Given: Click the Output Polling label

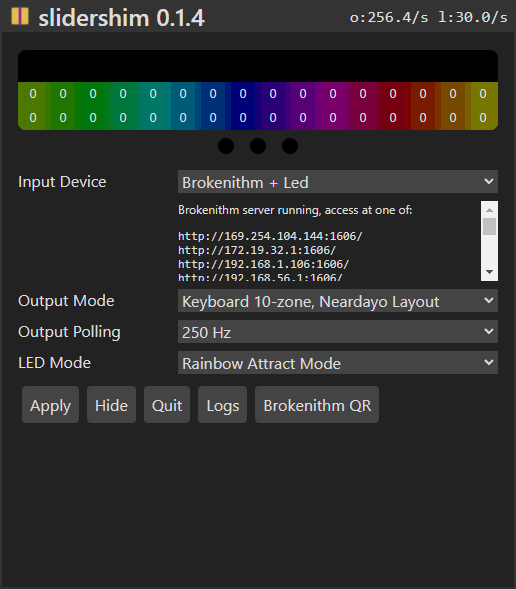Looking at the screenshot, I should click(x=69, y=332).
